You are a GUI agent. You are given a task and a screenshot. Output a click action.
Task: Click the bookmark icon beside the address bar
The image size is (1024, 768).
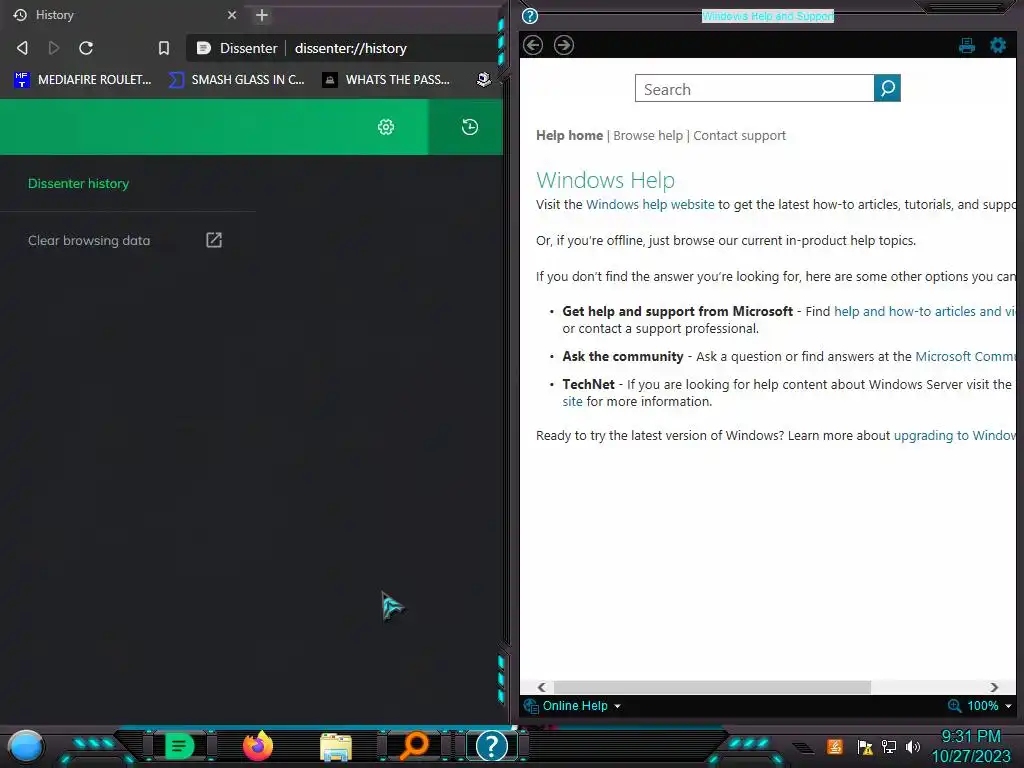[x=164, y=48]
